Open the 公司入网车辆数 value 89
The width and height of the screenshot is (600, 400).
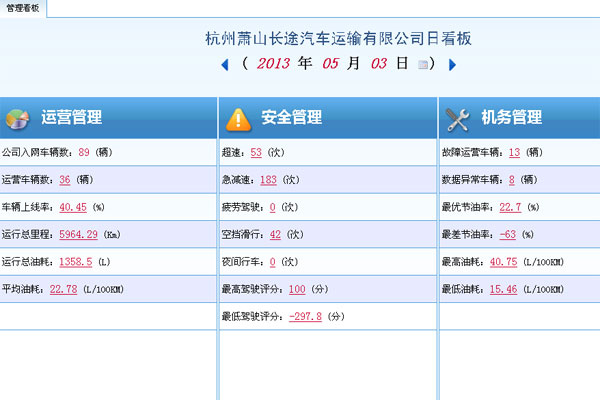click(x=84, y=152)
